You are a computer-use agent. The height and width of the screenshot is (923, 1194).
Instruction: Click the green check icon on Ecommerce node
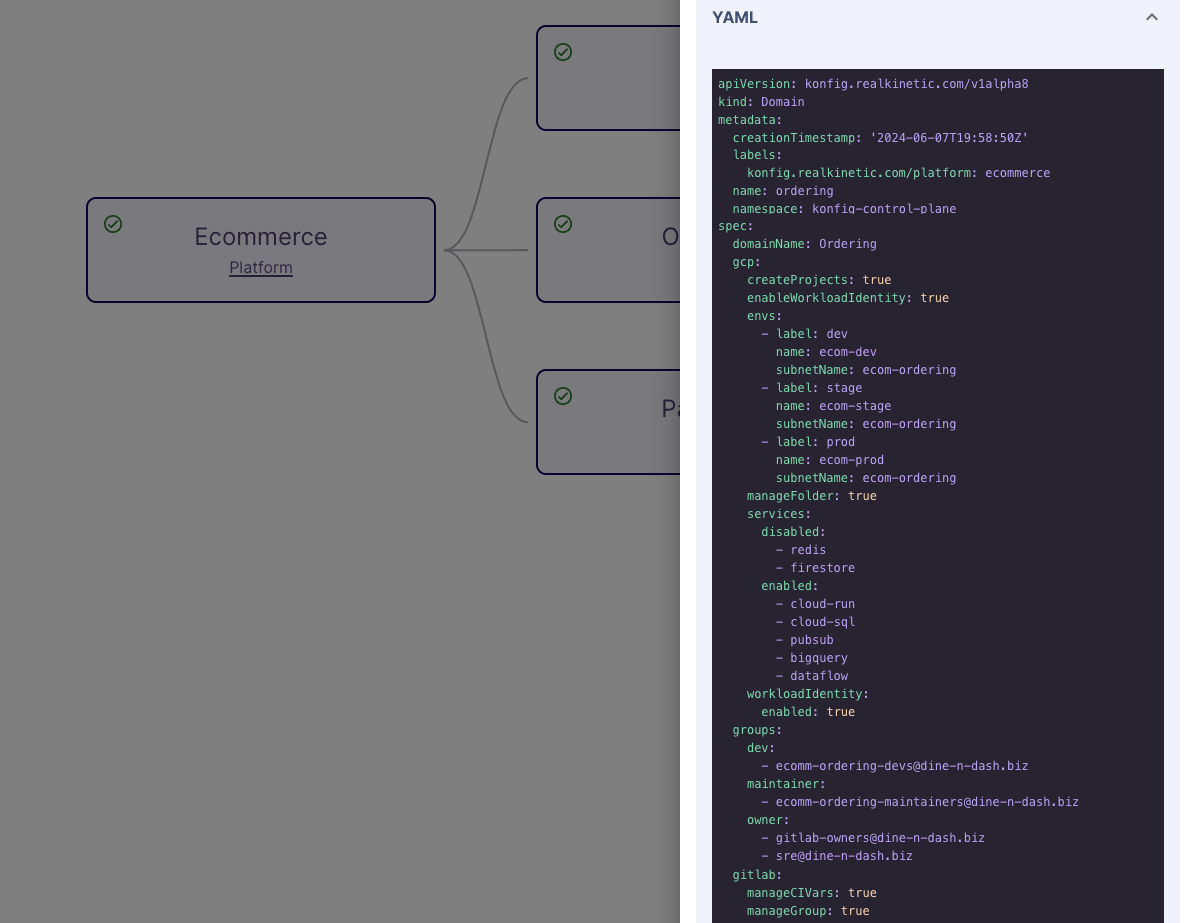pyautogui.click(x=113, y=224)
